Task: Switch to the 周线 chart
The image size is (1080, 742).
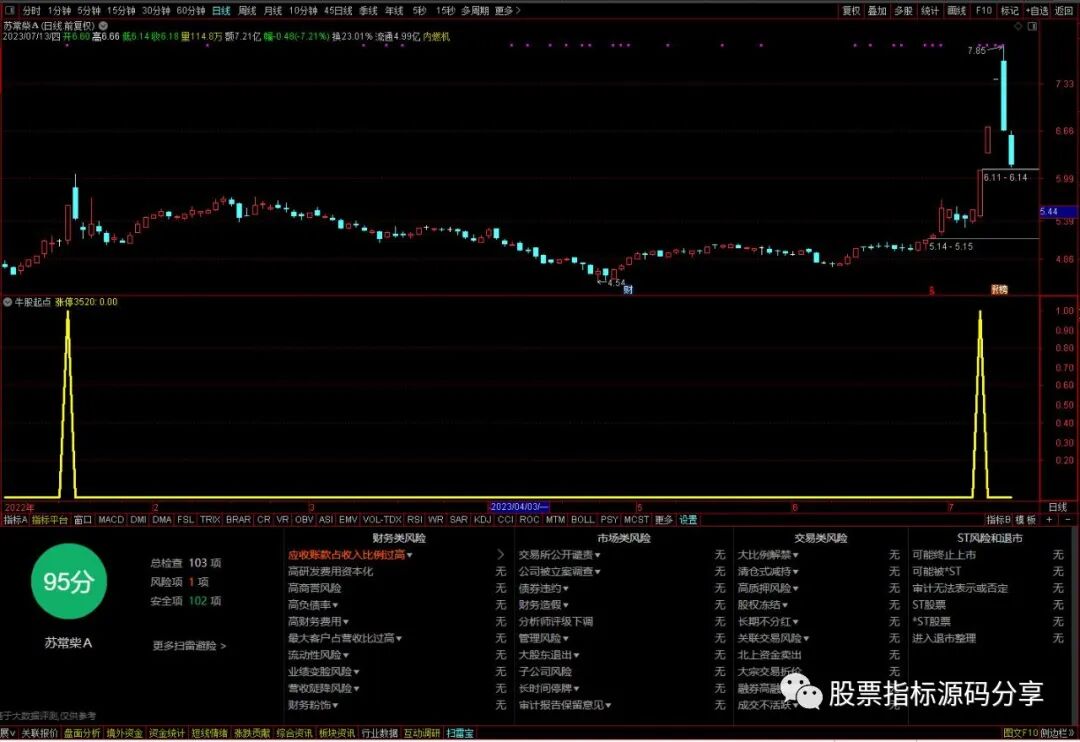Action: (247, 10)
